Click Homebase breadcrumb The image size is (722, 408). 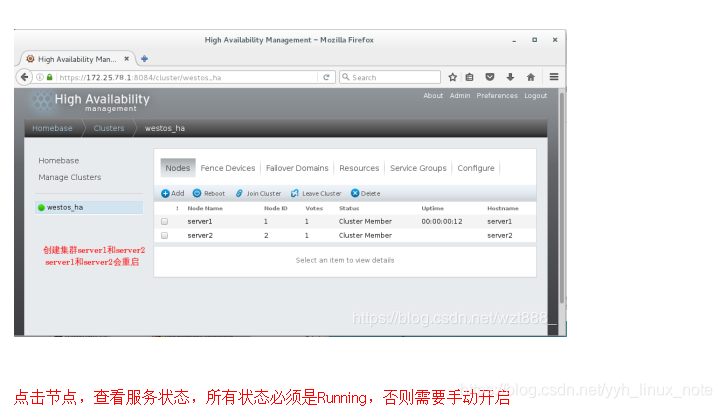(x=52, y=128)
